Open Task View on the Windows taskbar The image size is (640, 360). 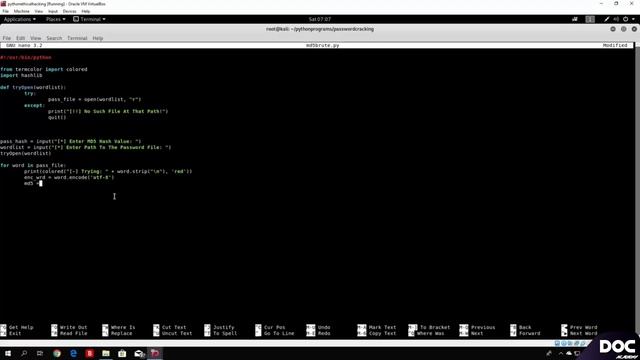pyautogui.click(x=40, y=353)
